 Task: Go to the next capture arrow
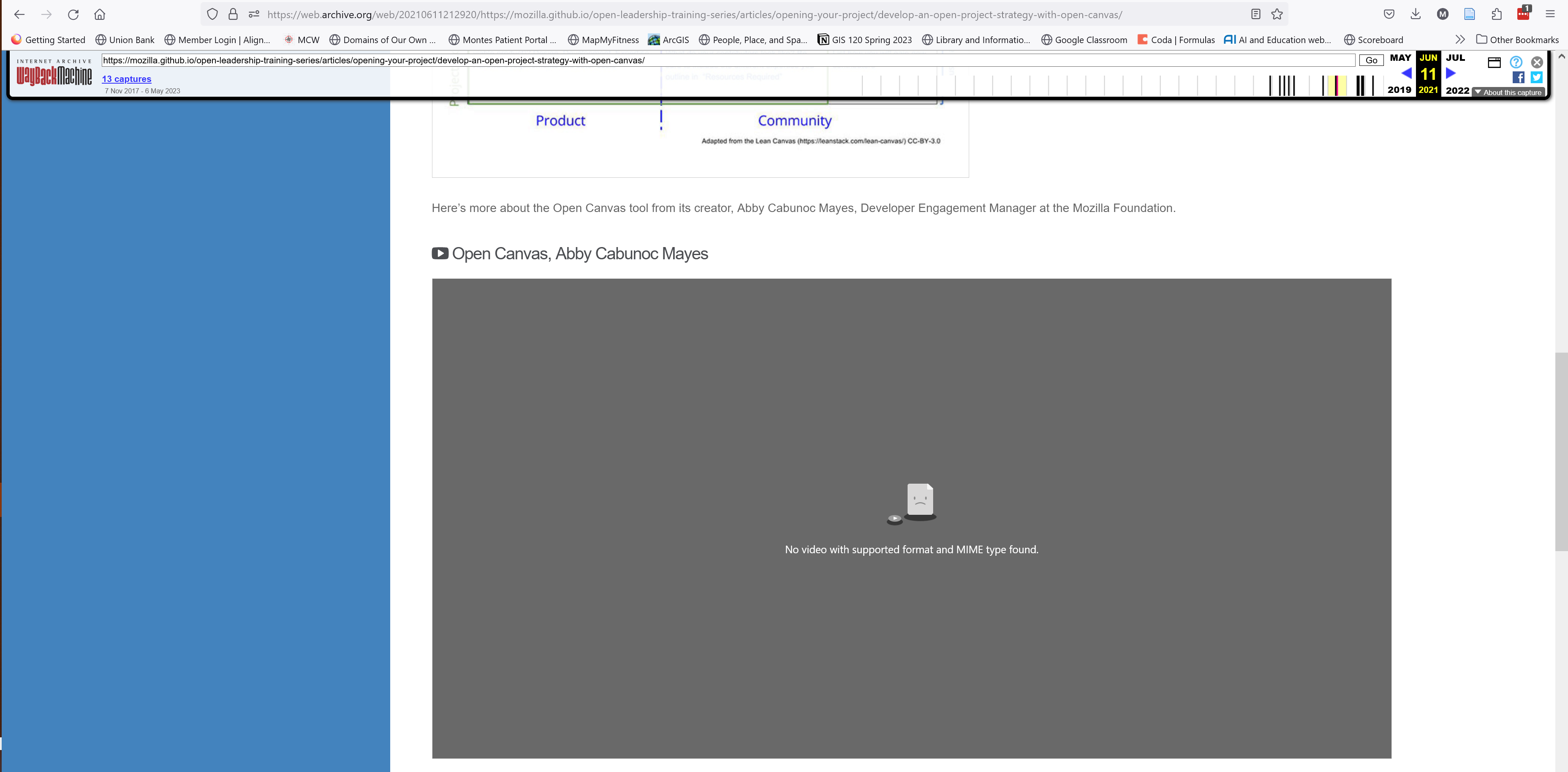coord(1451,73)
